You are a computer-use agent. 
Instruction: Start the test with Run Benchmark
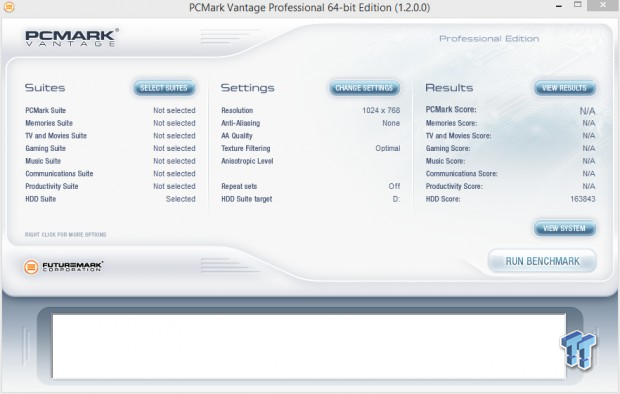pos(542,261)
